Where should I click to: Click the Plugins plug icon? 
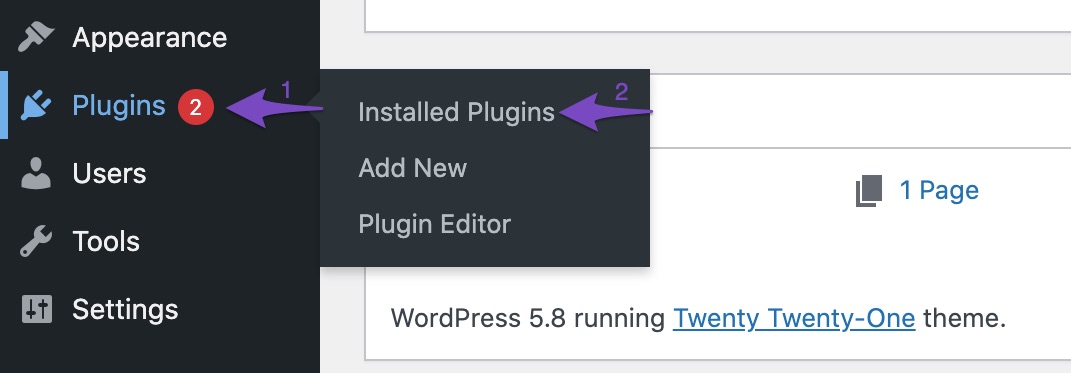[36, 106]
